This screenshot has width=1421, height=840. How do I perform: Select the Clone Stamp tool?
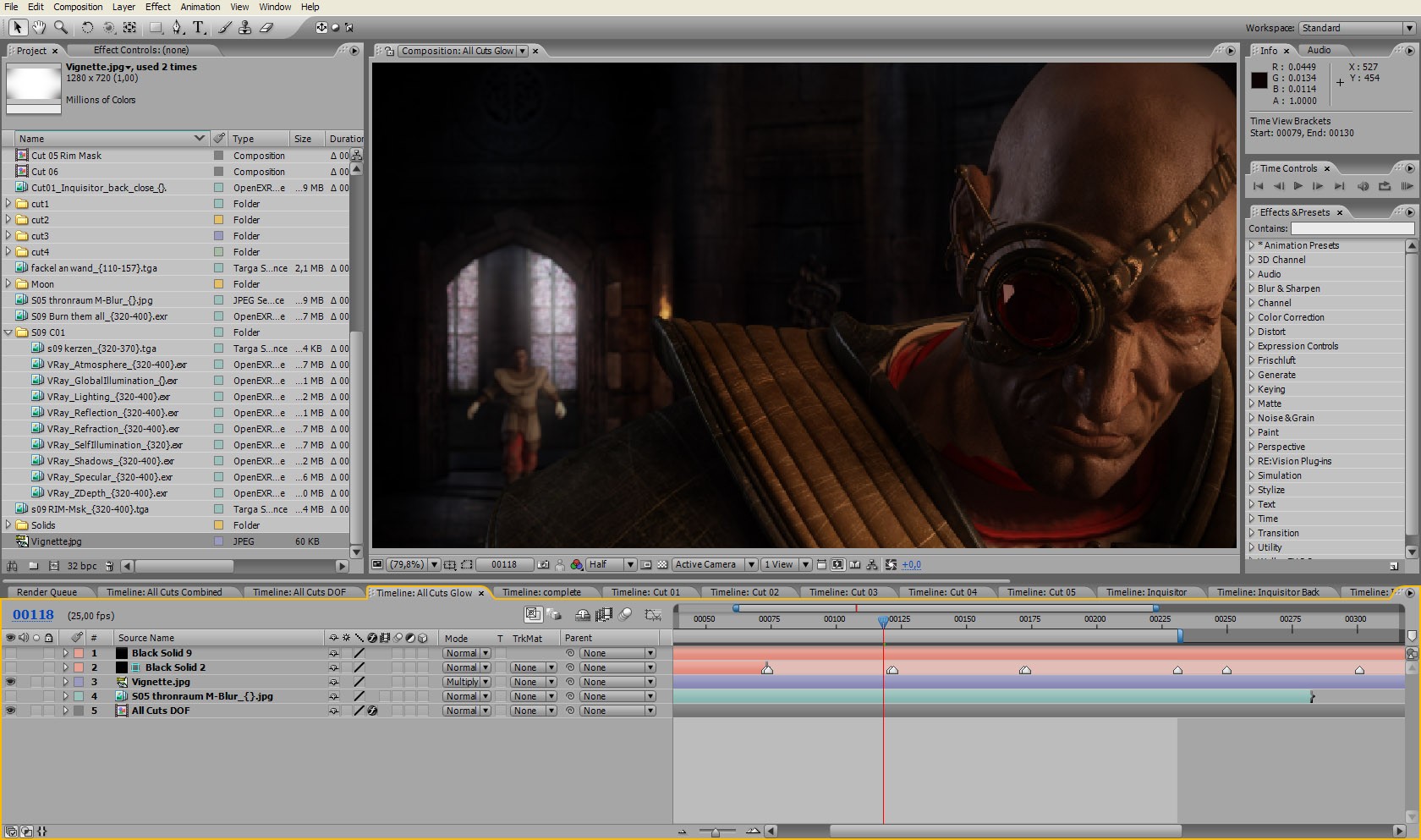[244, 27]
